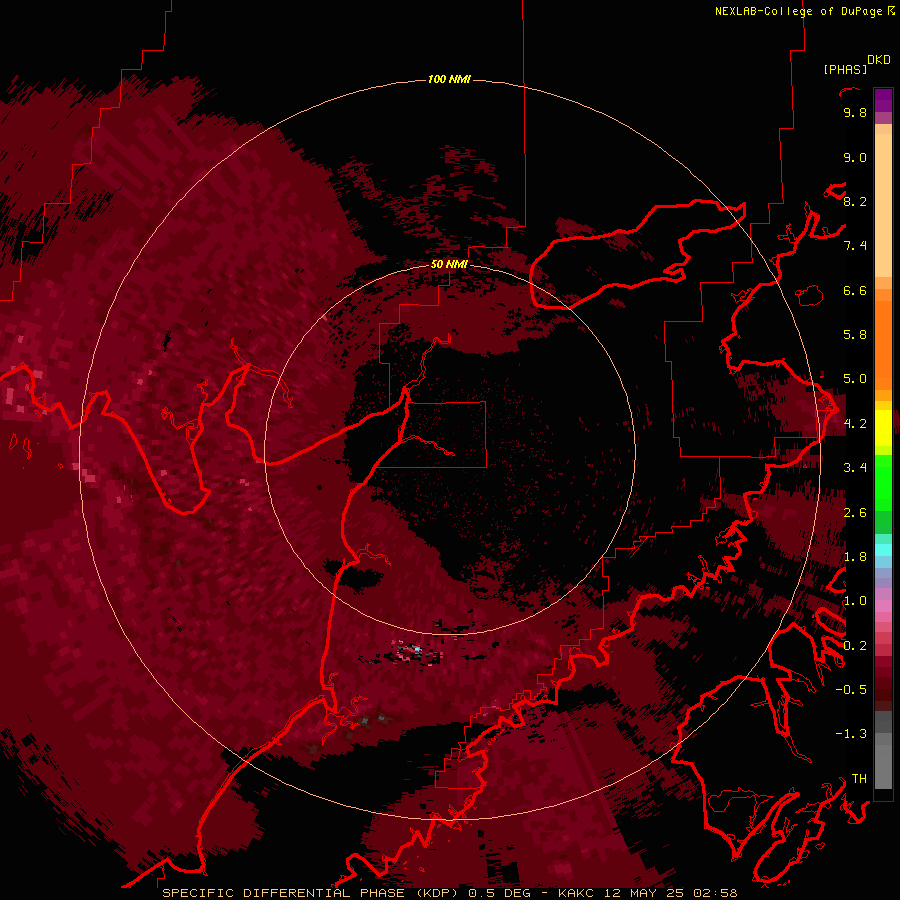900x900 pixels.
Task: Click the 12 MAY 25 02:58 timestamp
Action: click(670, 893)
